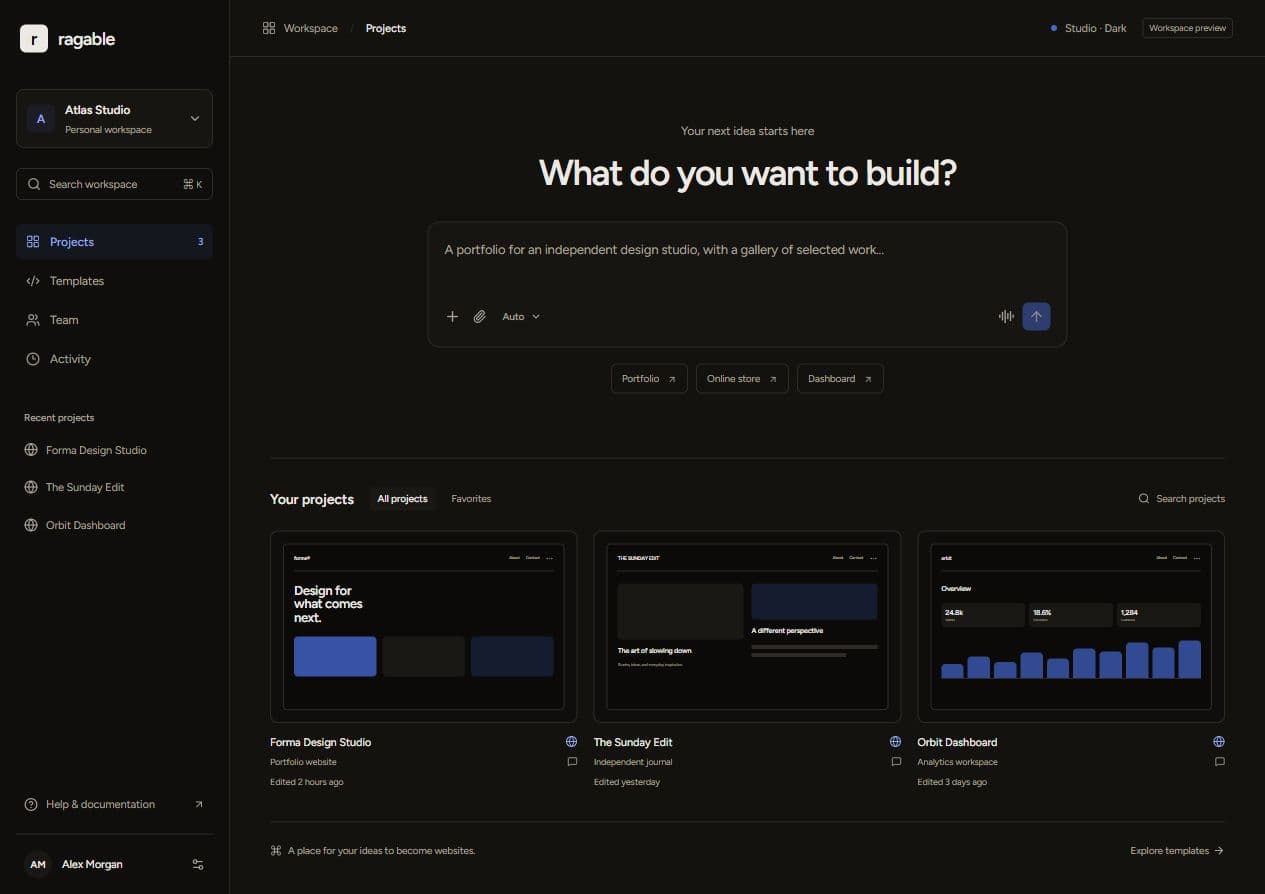The width and height of the screenshot is (1265, 894).
Task: Click The Sunday Edit card title
Action: click(633, 742)
